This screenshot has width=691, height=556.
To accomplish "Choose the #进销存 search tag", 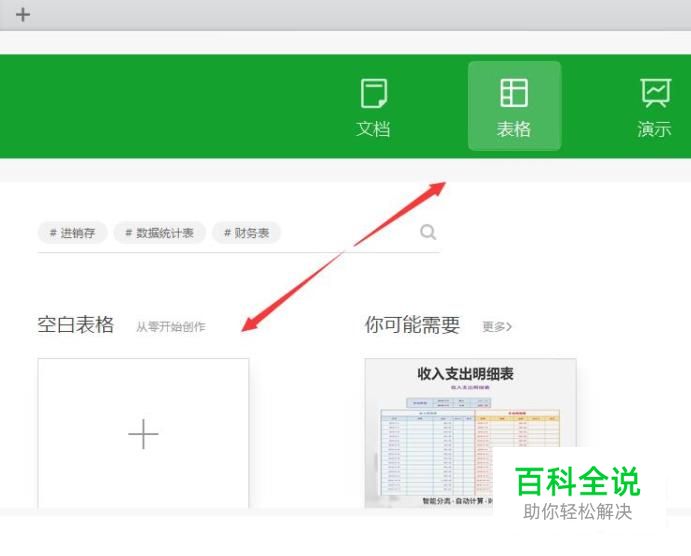I will coord(72,233).
